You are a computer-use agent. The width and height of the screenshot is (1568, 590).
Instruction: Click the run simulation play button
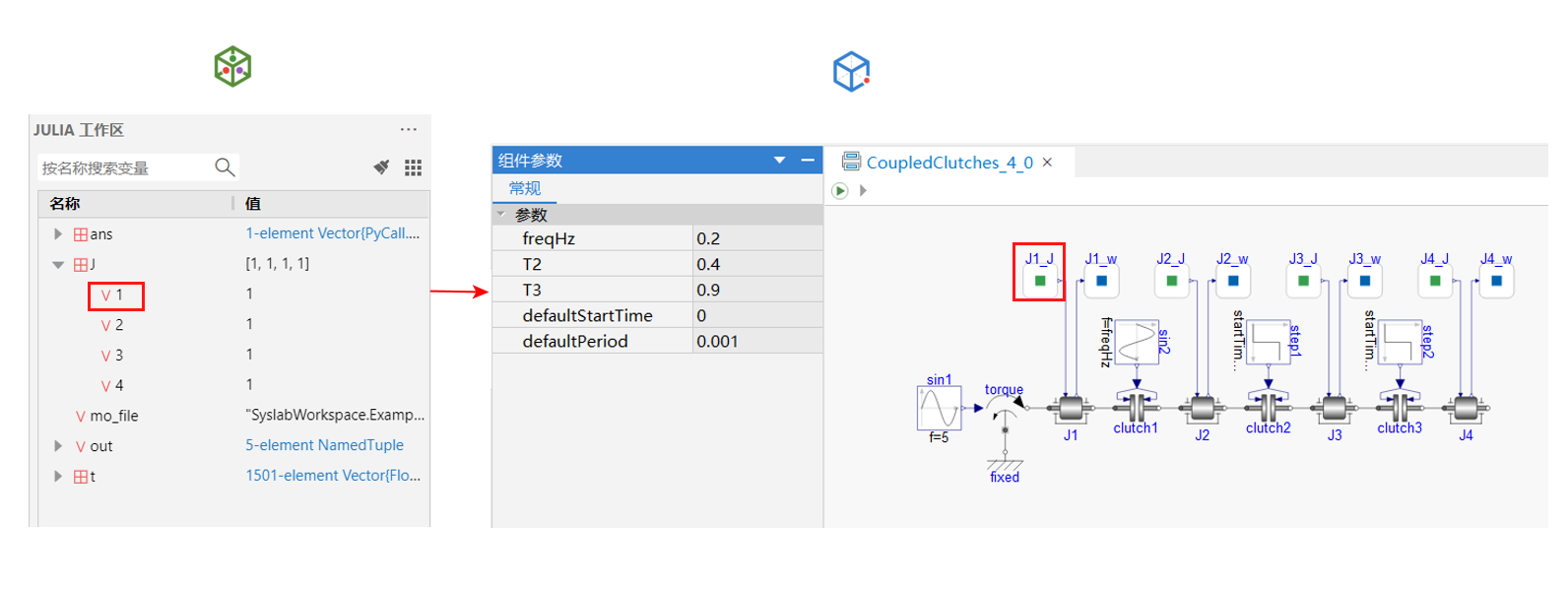839,191
